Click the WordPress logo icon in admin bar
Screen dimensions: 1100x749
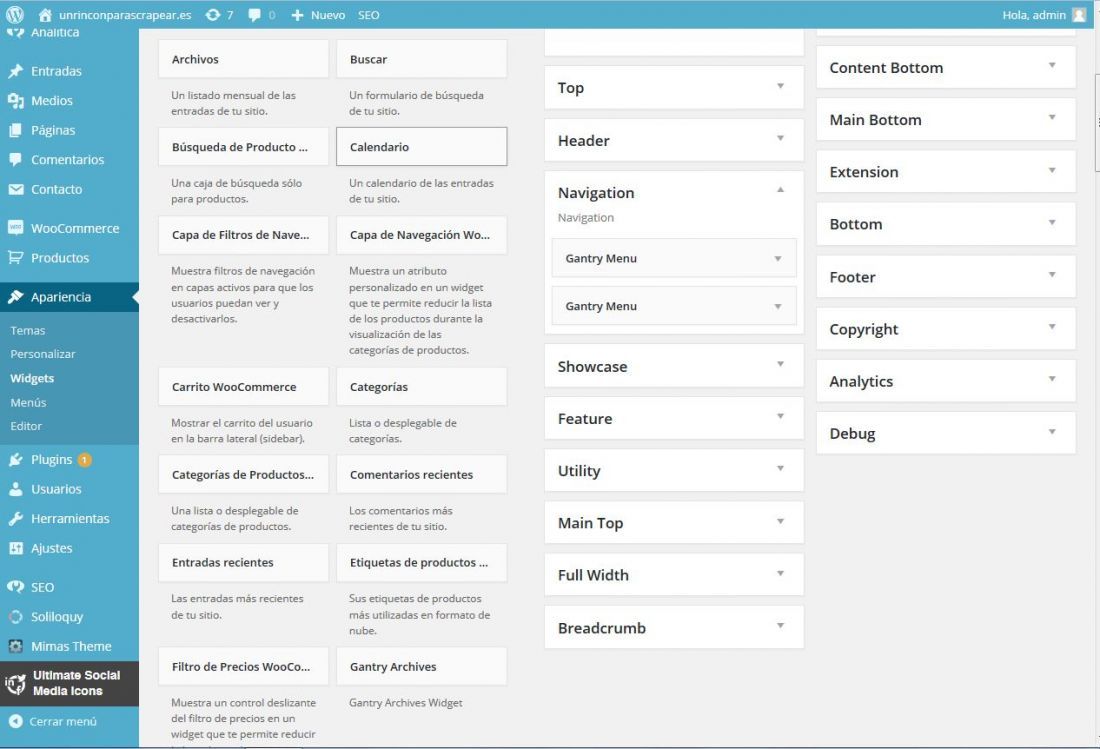pos(15,14)
